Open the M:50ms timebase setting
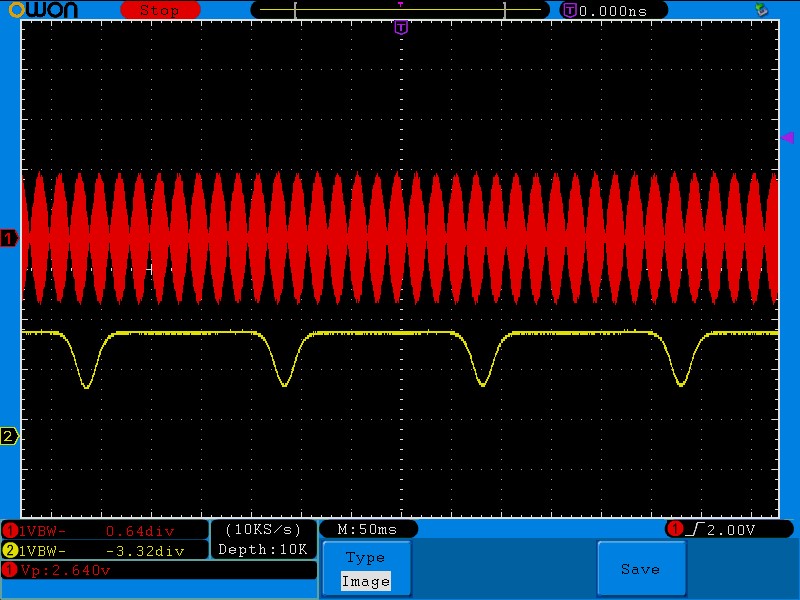The height and width of the screenshot is (600, 800). coord(368,528)
